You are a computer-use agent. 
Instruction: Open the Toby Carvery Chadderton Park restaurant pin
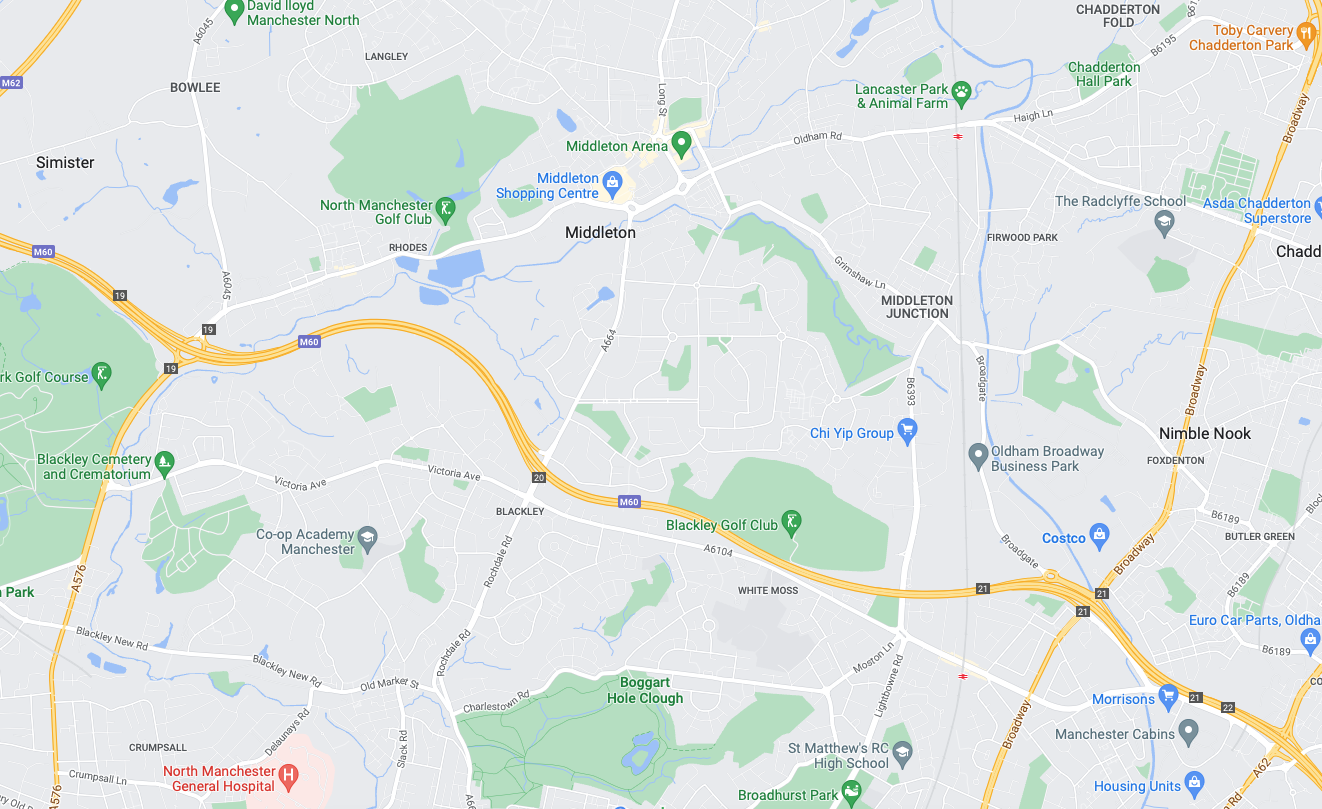pyautogui.click(x=1306, y=36)
